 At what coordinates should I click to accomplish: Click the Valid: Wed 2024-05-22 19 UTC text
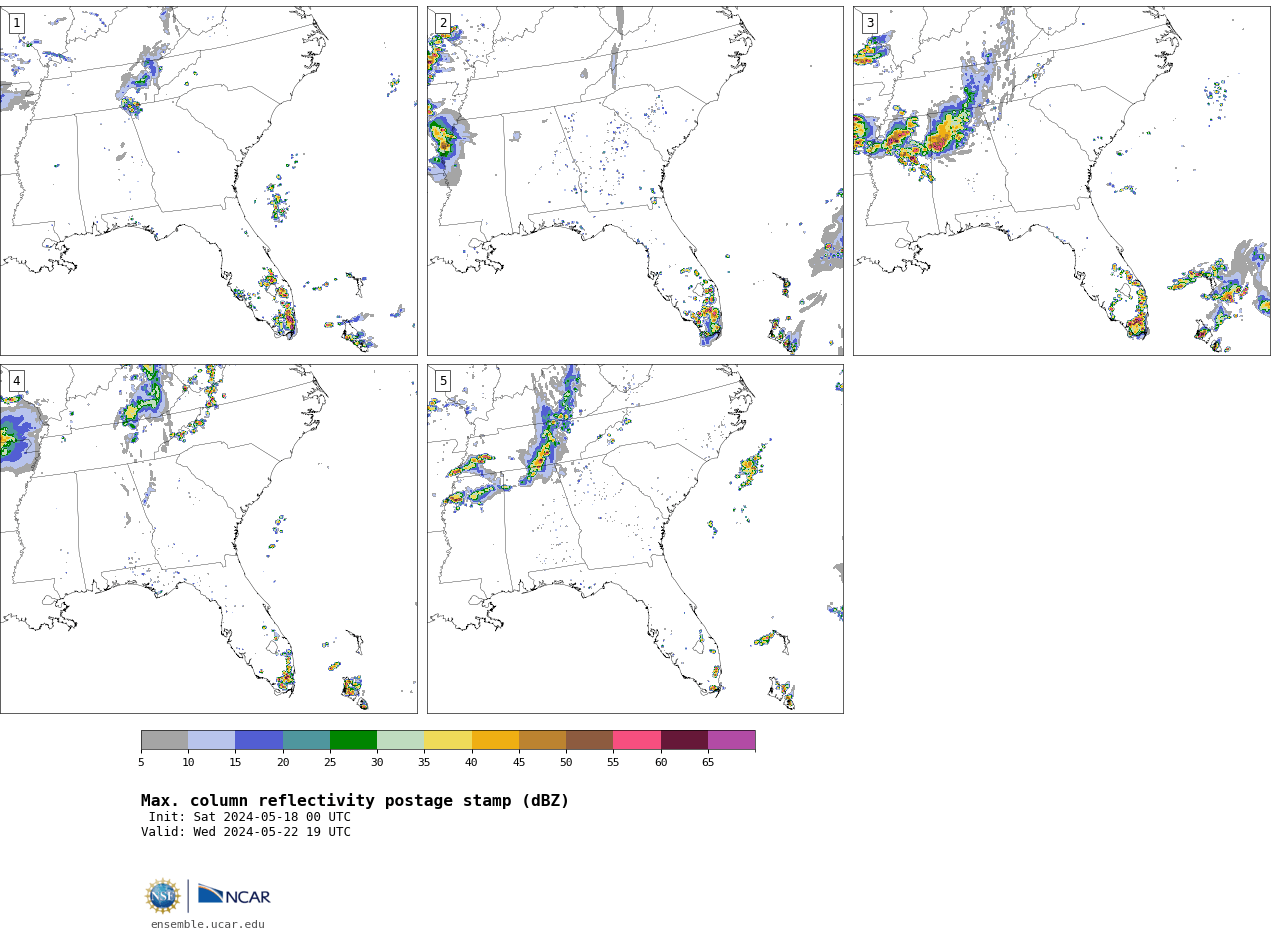pyautogui.click(x=246, y=832)
